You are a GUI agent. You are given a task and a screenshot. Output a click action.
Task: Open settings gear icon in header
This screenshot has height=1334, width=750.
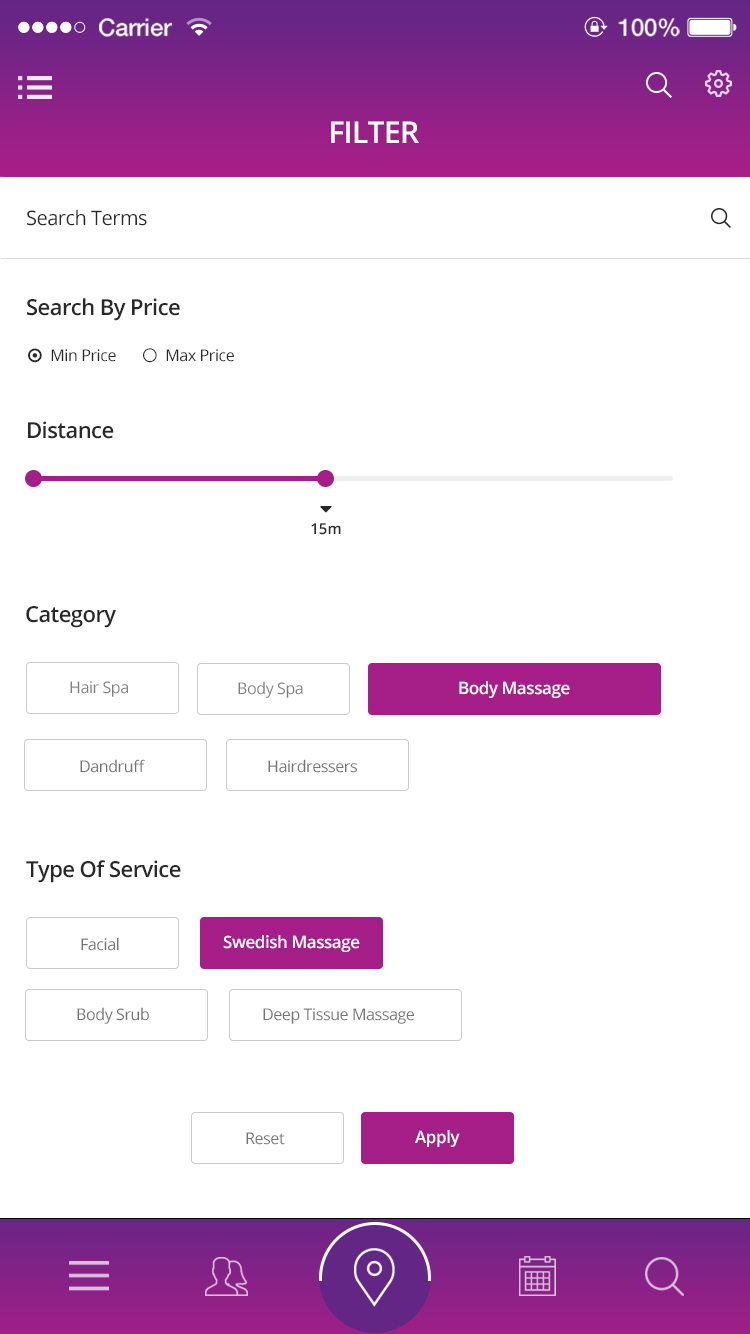point(718,84)
